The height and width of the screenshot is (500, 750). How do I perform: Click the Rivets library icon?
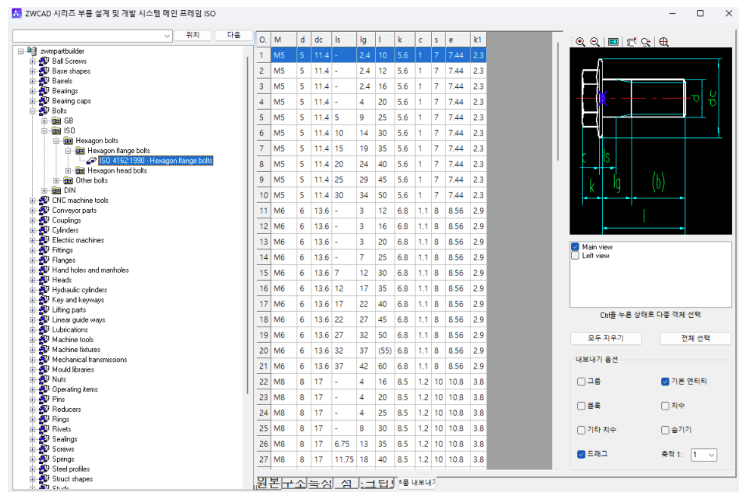[44, 429]
